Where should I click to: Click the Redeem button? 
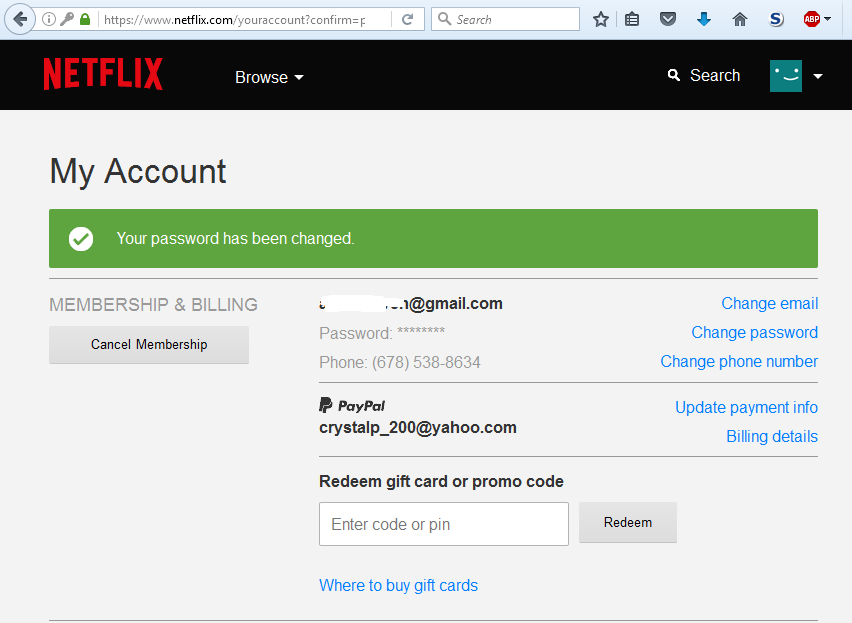pyautogui.click(x=628, y=523)
